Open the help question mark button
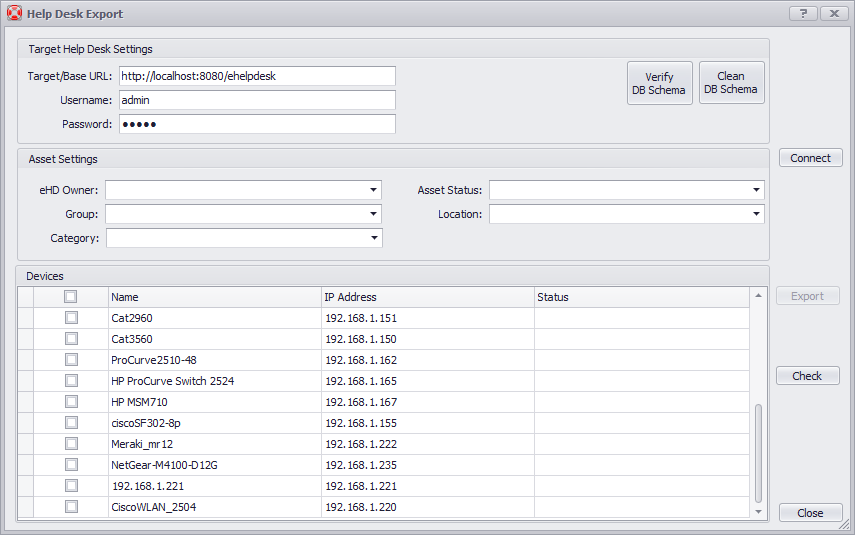Screen dimensions: 855x535 point(803,14)
